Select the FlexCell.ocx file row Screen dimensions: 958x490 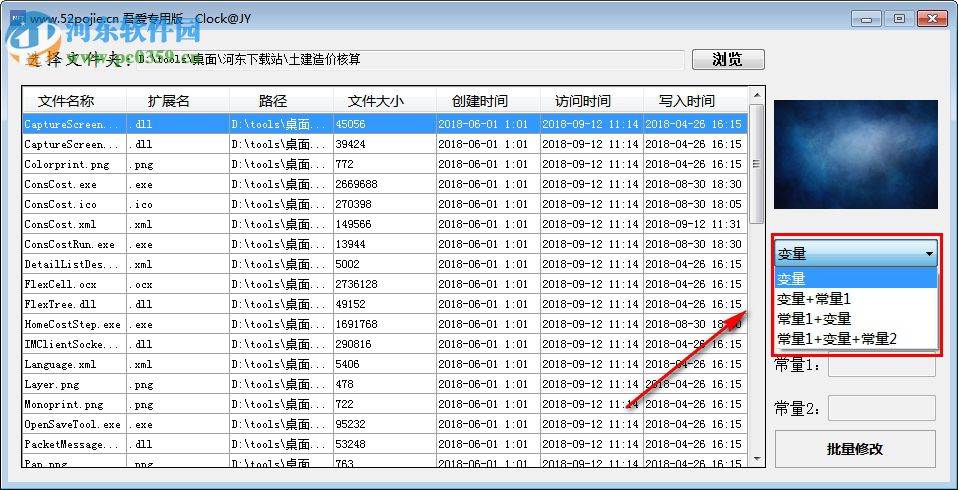click(x=385, y=284)
